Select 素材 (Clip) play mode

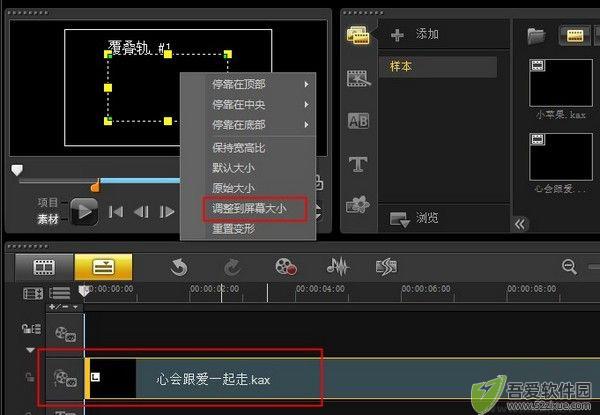coord(47,219)
